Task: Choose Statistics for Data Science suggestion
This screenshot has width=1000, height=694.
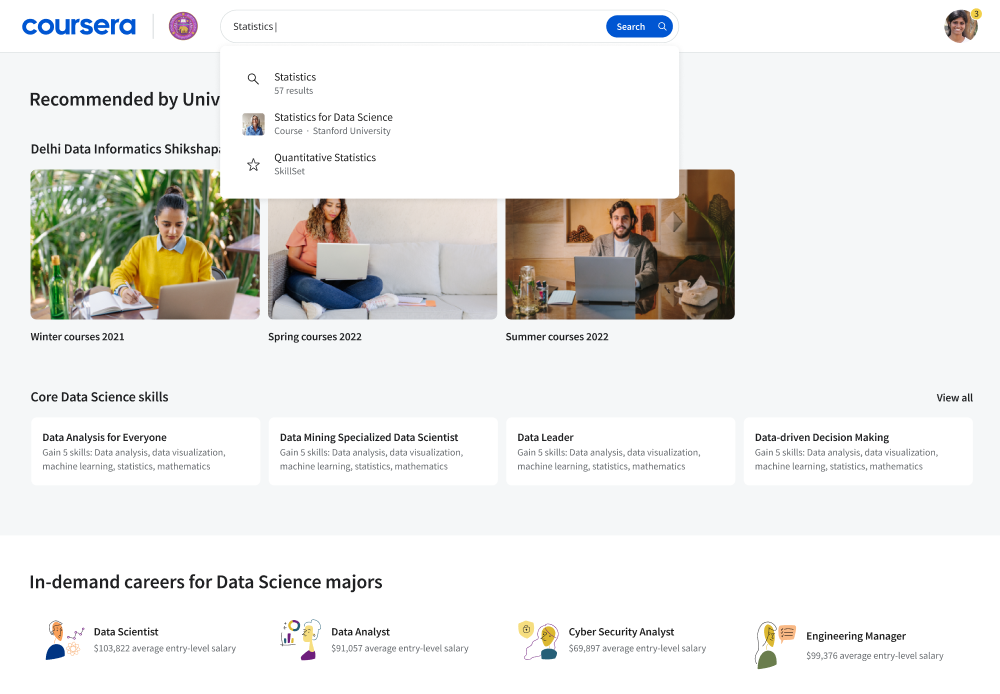Action: pos(449,124)
